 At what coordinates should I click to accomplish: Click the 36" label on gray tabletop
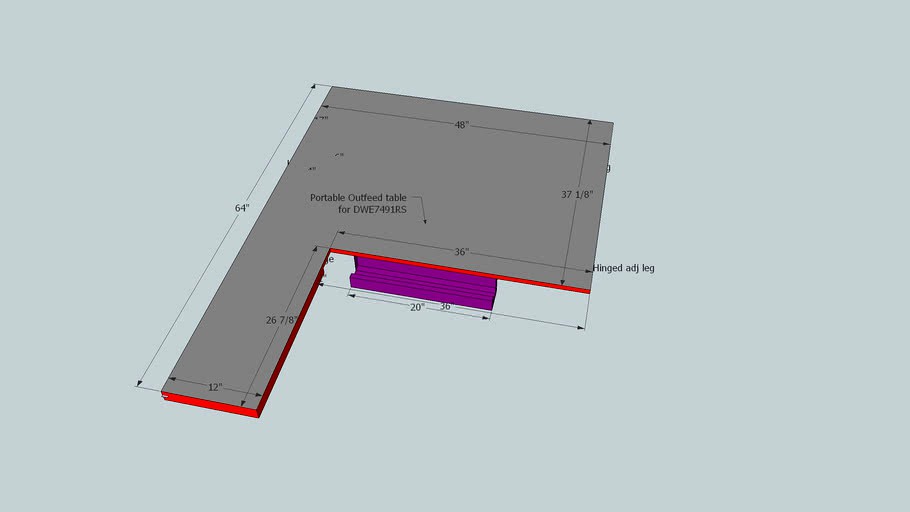[x=461, y=252]
